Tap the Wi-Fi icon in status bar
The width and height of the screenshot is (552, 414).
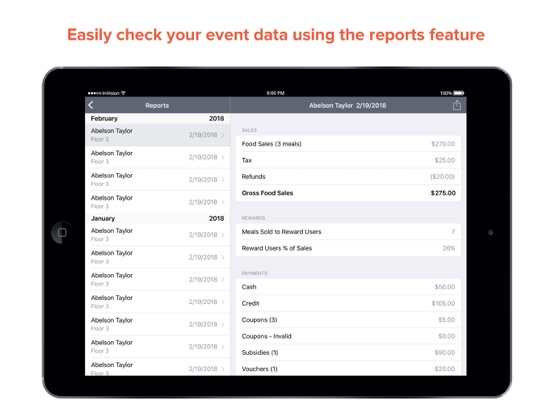tap(123, 93)
